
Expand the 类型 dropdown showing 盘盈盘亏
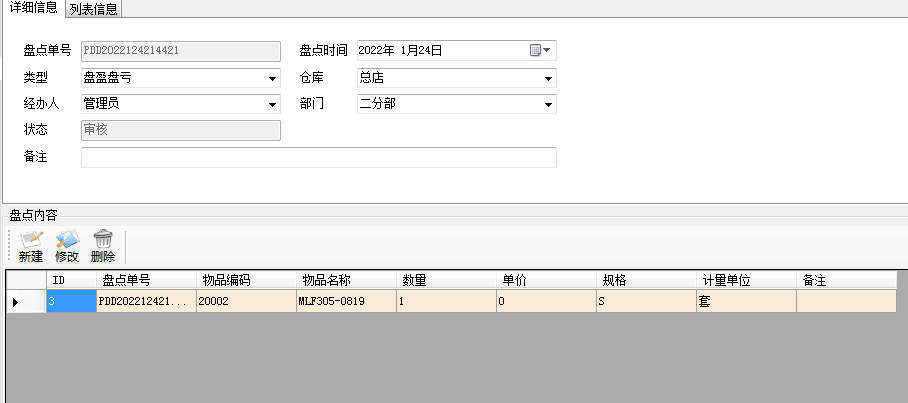272,78
